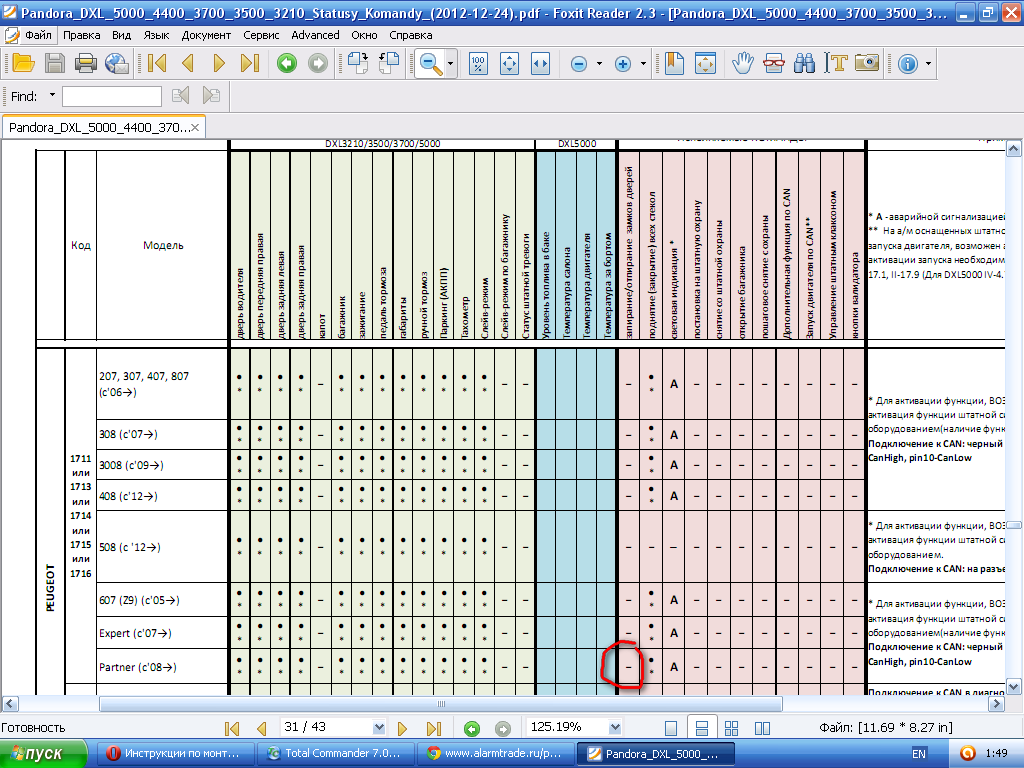Click the round zoom in button
This screenshot has width=1024, height=768.
tap(623, 64)
